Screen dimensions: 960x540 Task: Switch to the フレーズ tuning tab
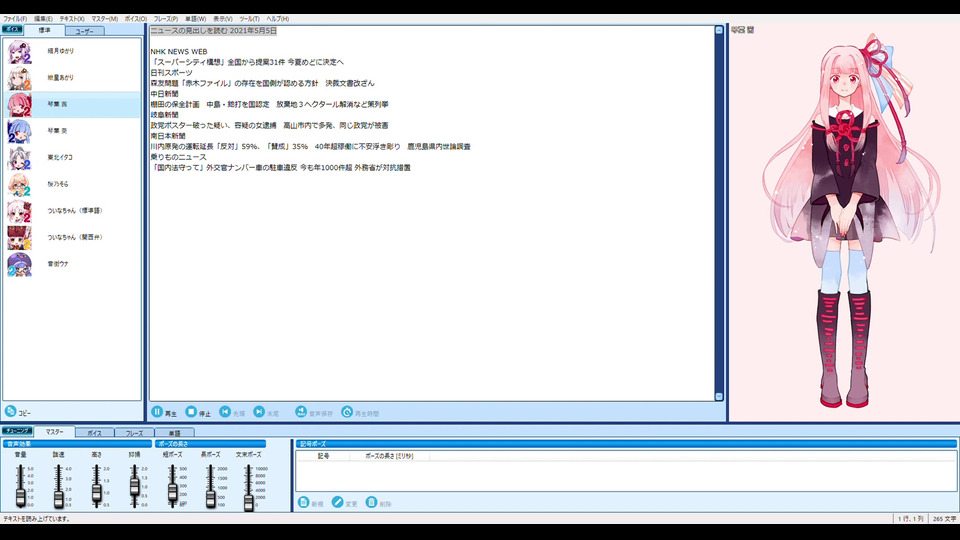point(134,433)
